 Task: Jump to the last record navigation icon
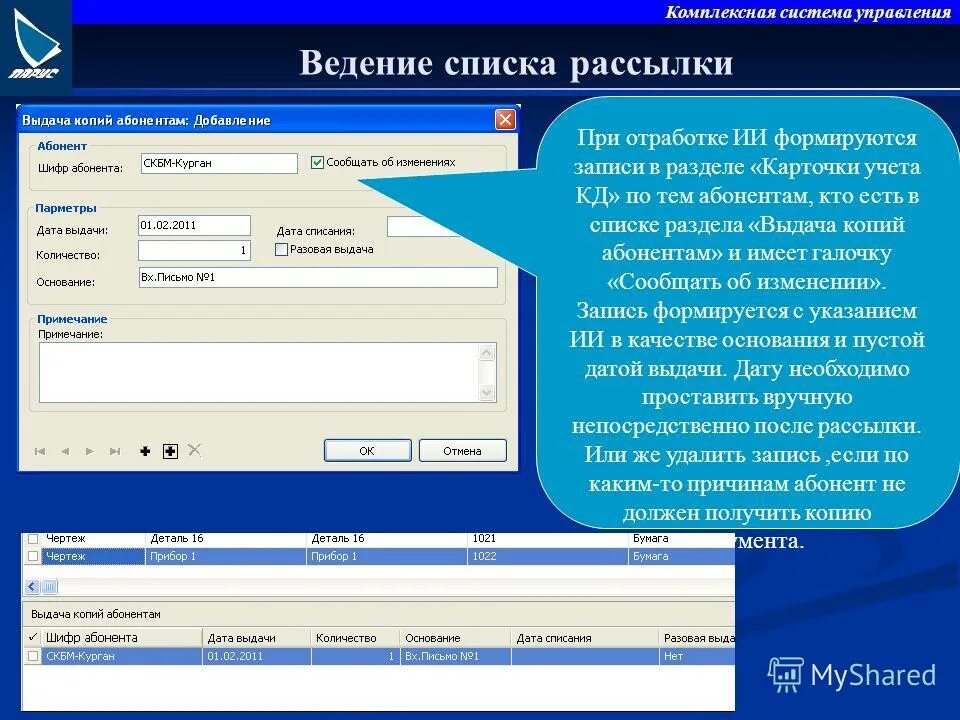click(x=114, y=450)
